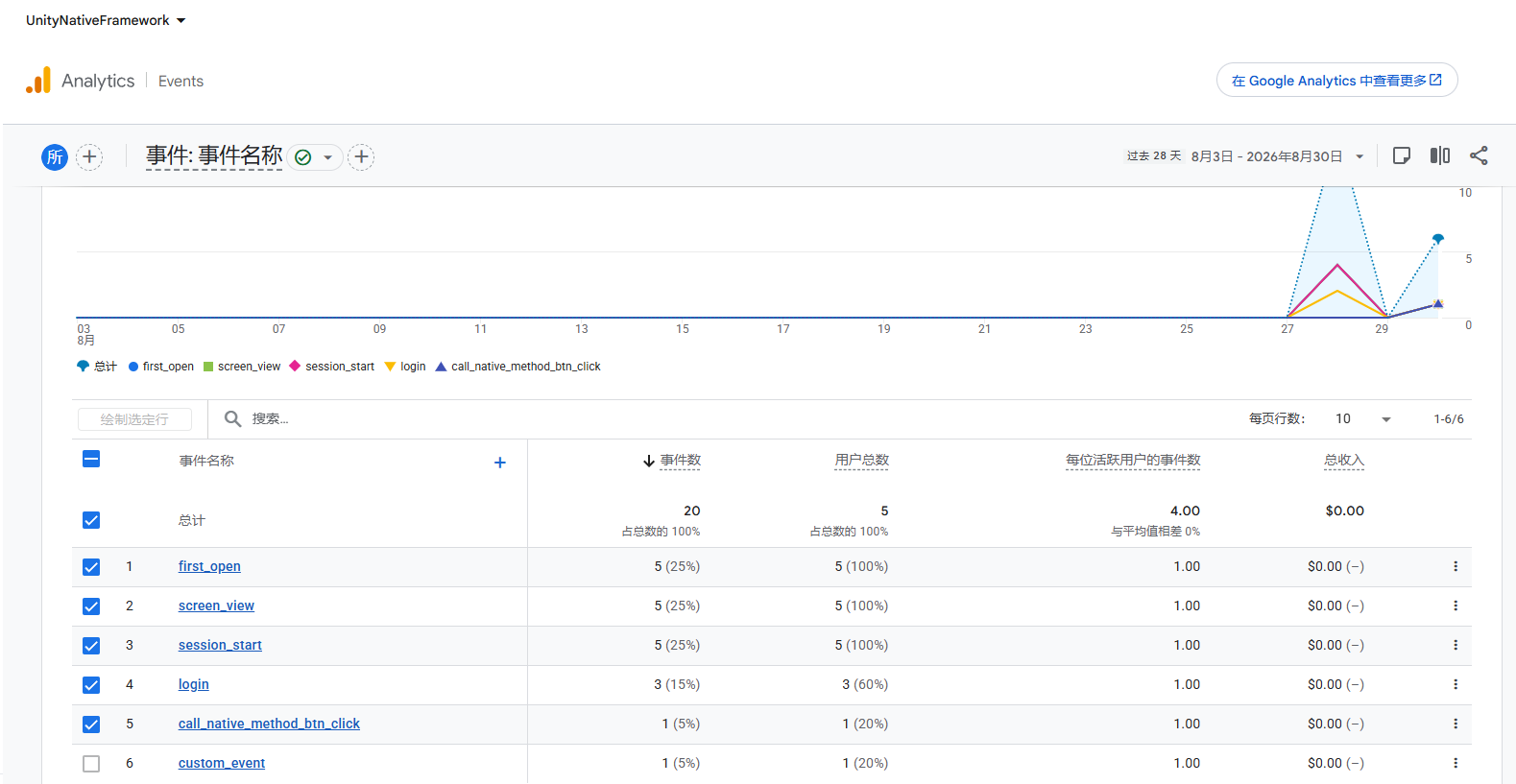Open the custom_event row more options menu

(x=1456, y=763)
